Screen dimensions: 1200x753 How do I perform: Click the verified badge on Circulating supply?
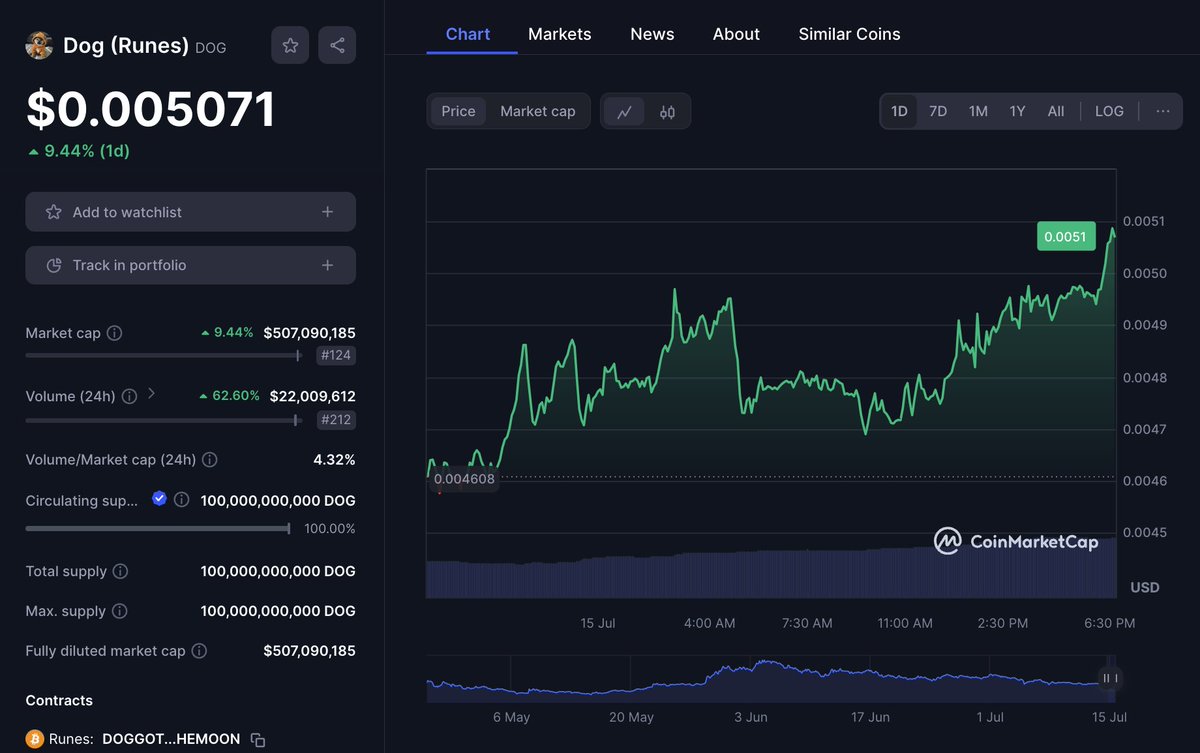coord(159,500)
